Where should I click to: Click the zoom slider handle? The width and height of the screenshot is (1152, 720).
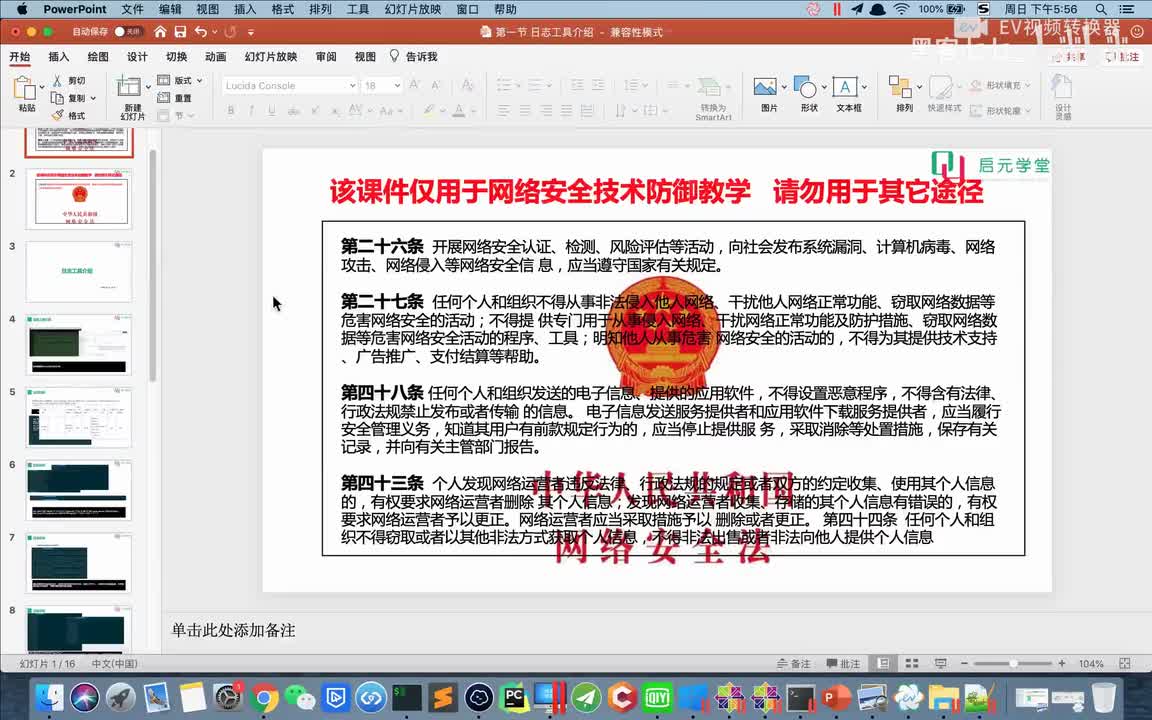coord(1013,663)
